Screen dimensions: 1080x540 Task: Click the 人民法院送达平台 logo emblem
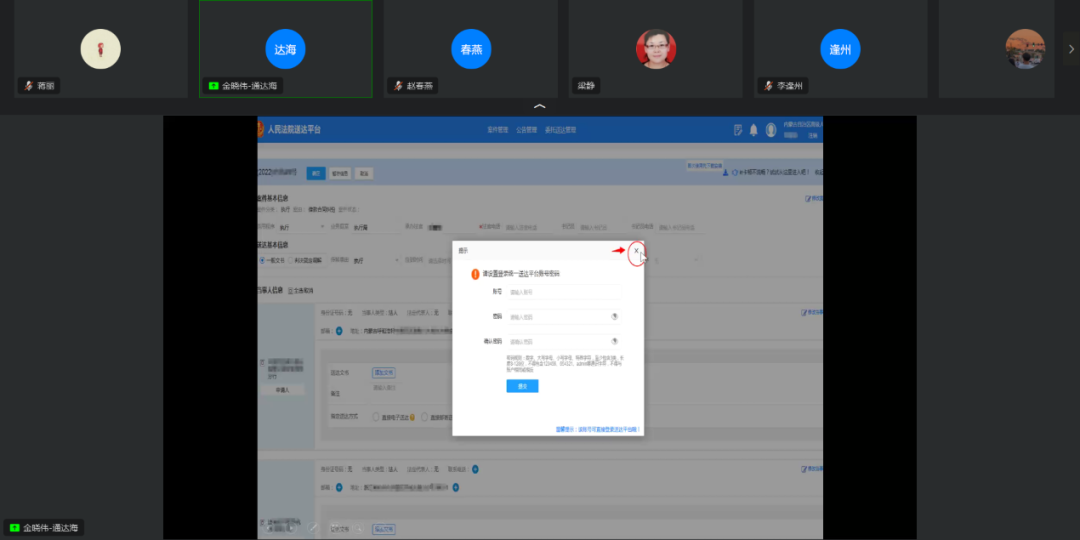pyautogui.click(x=261, y=129)
